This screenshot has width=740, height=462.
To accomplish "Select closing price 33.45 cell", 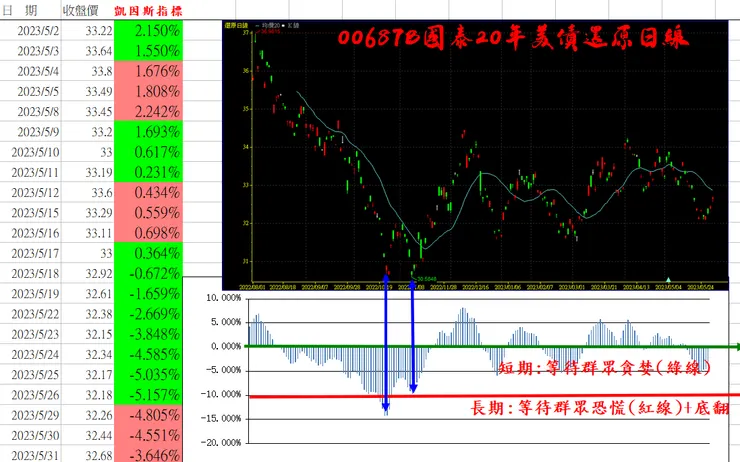I will [x=87, y=112].
